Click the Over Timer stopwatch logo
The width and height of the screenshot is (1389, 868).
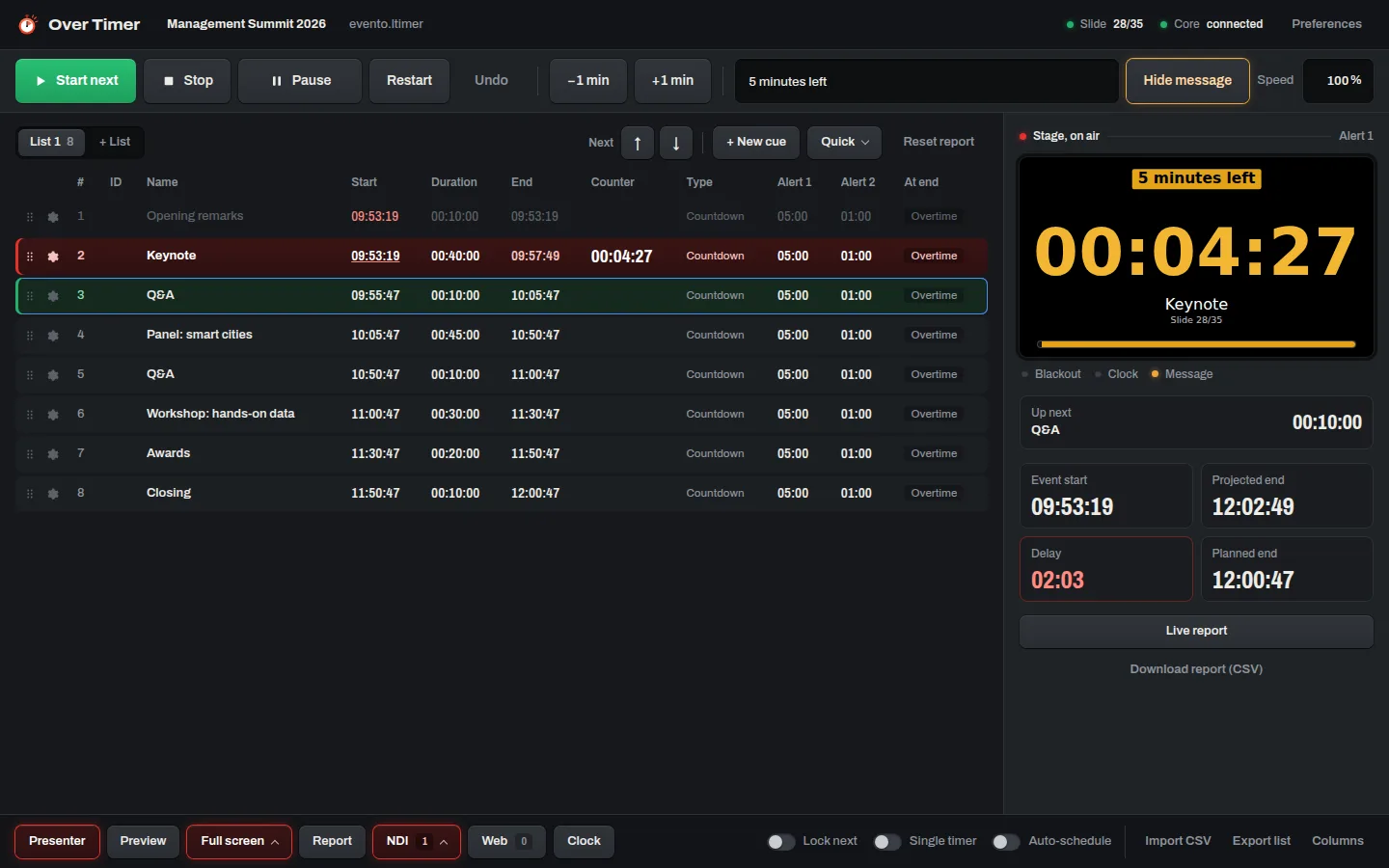[x=28, y=24]
